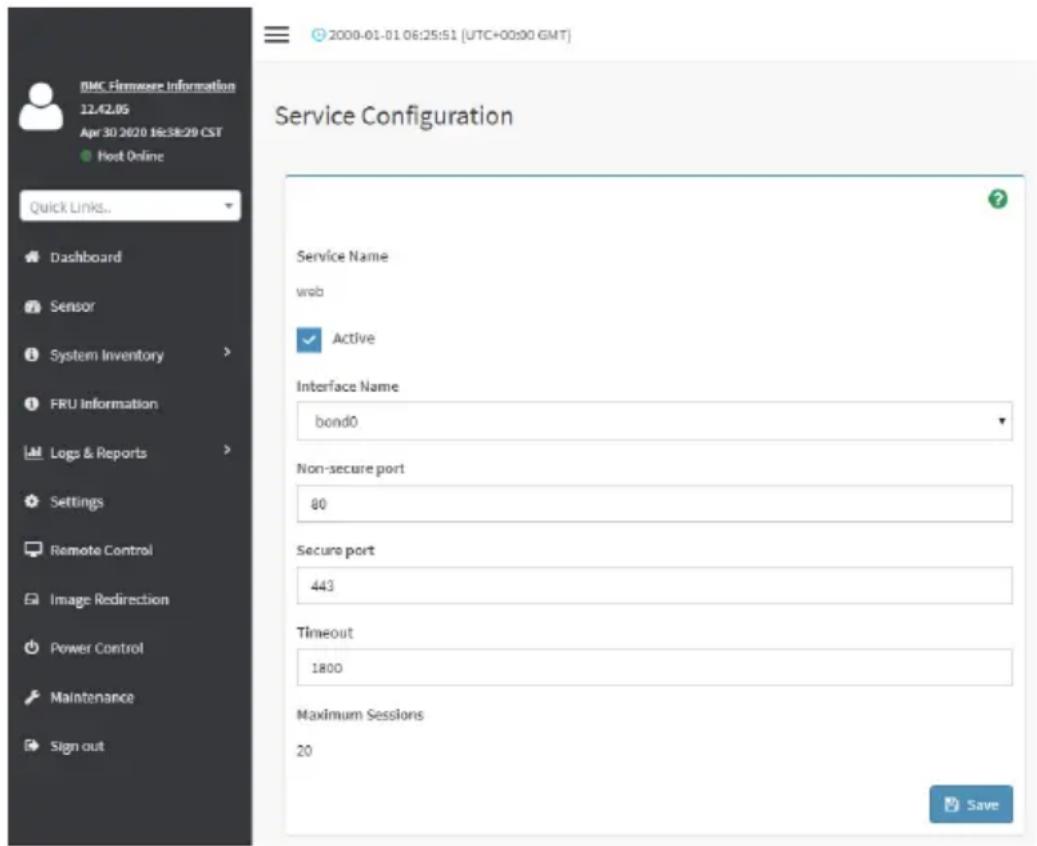Select Remote Control in the sidebar
This screenshot has height=846, width=1037.
pos(101,550)
